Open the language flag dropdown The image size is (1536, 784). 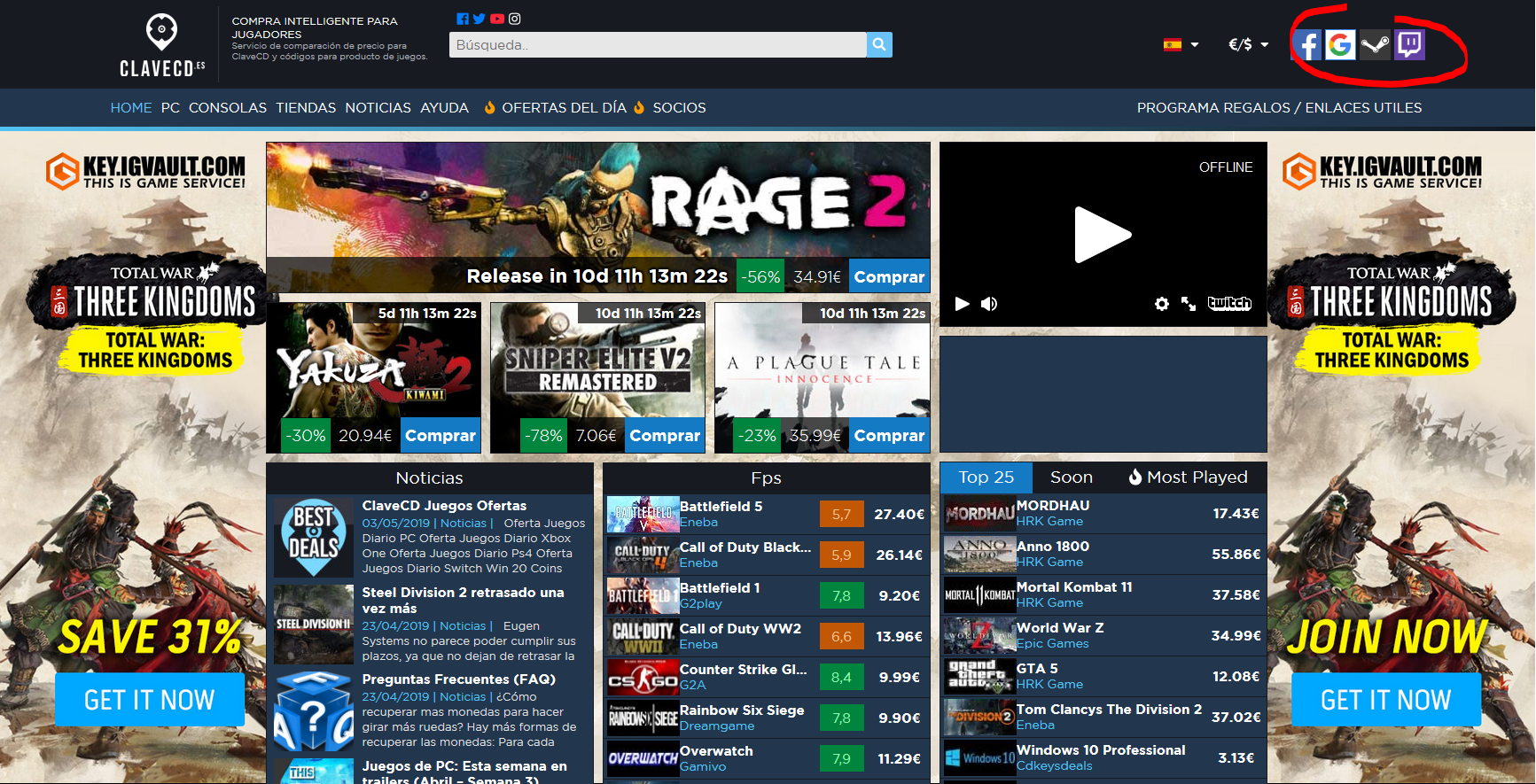coord(1181,44)
